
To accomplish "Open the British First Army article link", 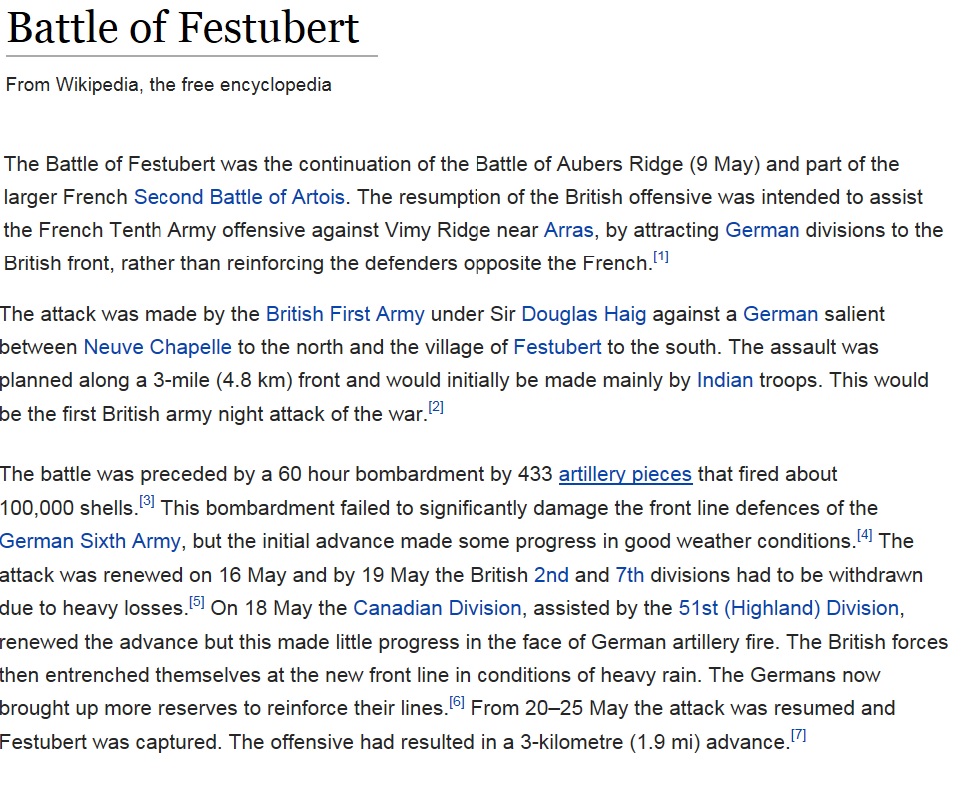I will coord(345,314).
